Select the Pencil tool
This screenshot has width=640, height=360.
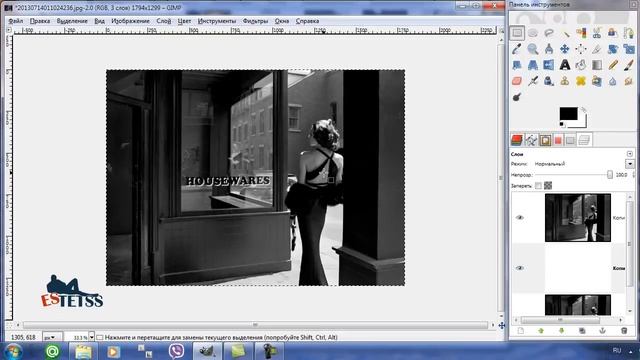[613, 65]
